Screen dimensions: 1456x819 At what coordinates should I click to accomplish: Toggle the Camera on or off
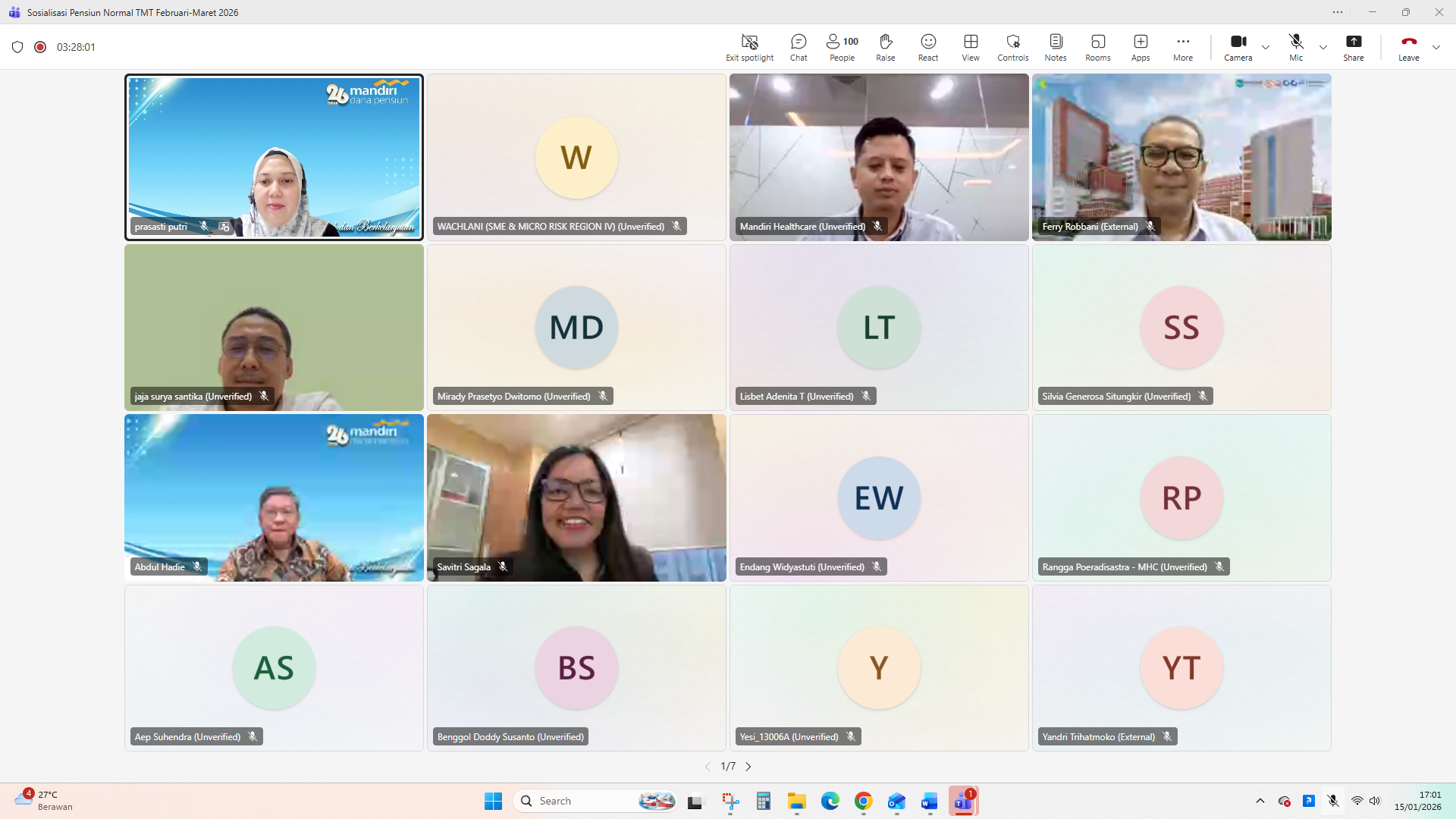click(1238, 47)
